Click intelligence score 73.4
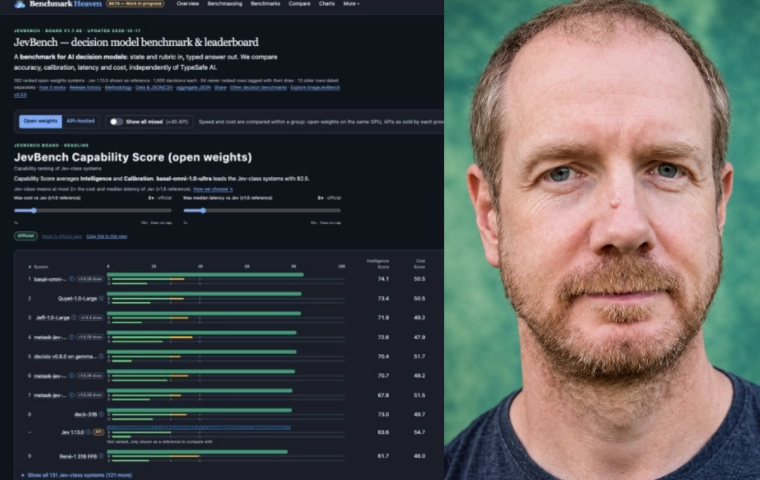This screenshot has width=760, height=480. 383,298
